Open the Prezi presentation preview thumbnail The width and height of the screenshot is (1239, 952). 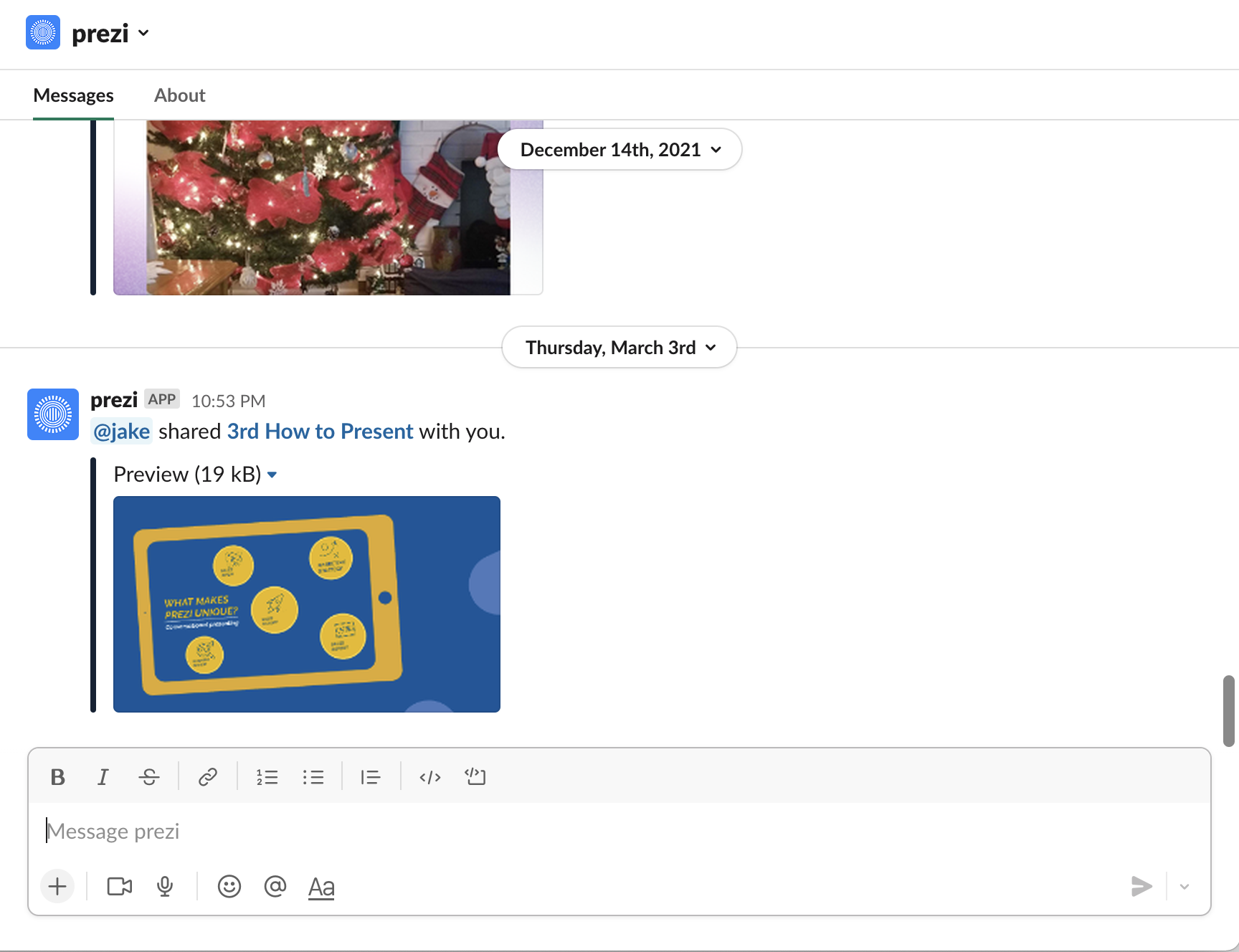point(307,604)
